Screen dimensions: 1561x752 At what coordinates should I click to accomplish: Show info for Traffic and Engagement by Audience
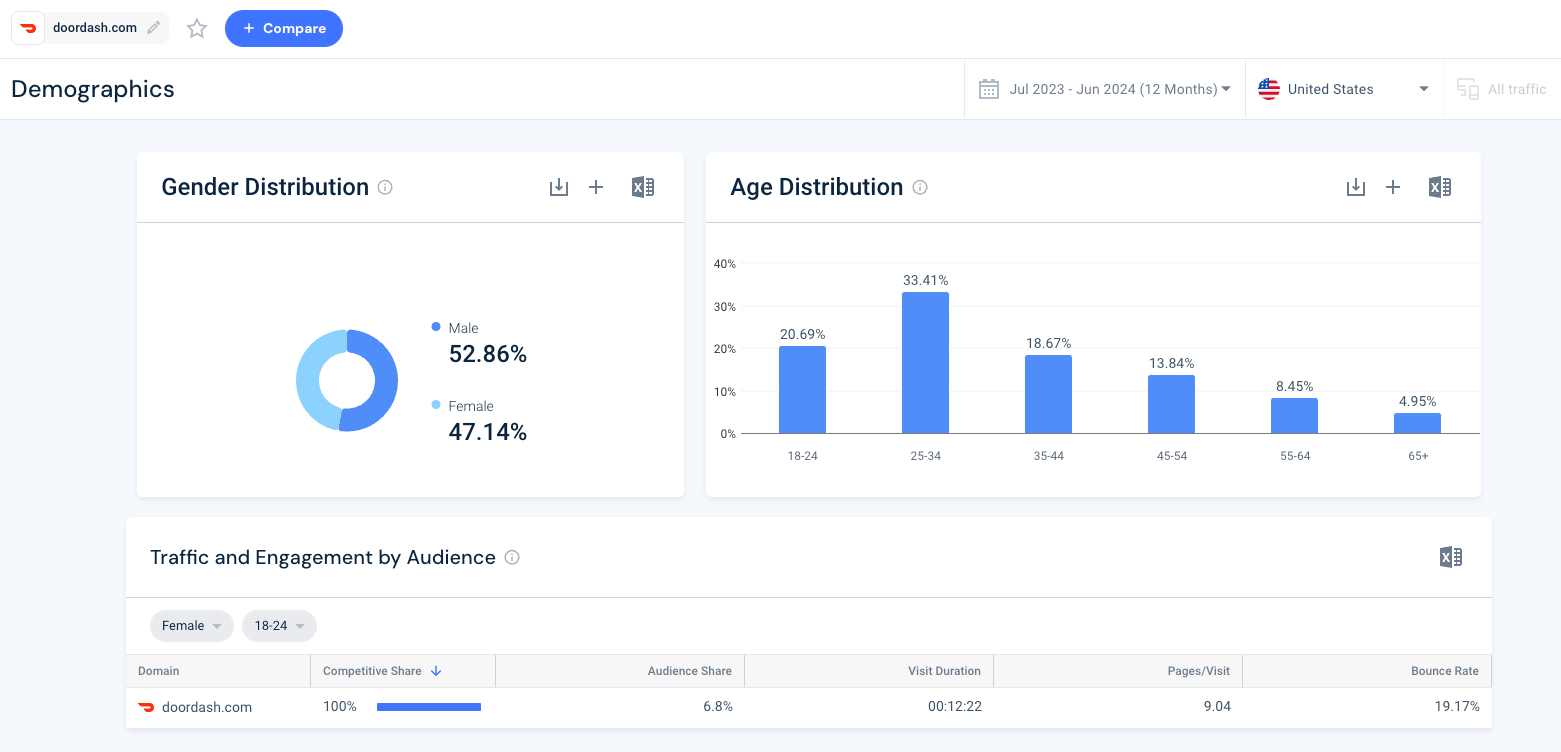512,557
